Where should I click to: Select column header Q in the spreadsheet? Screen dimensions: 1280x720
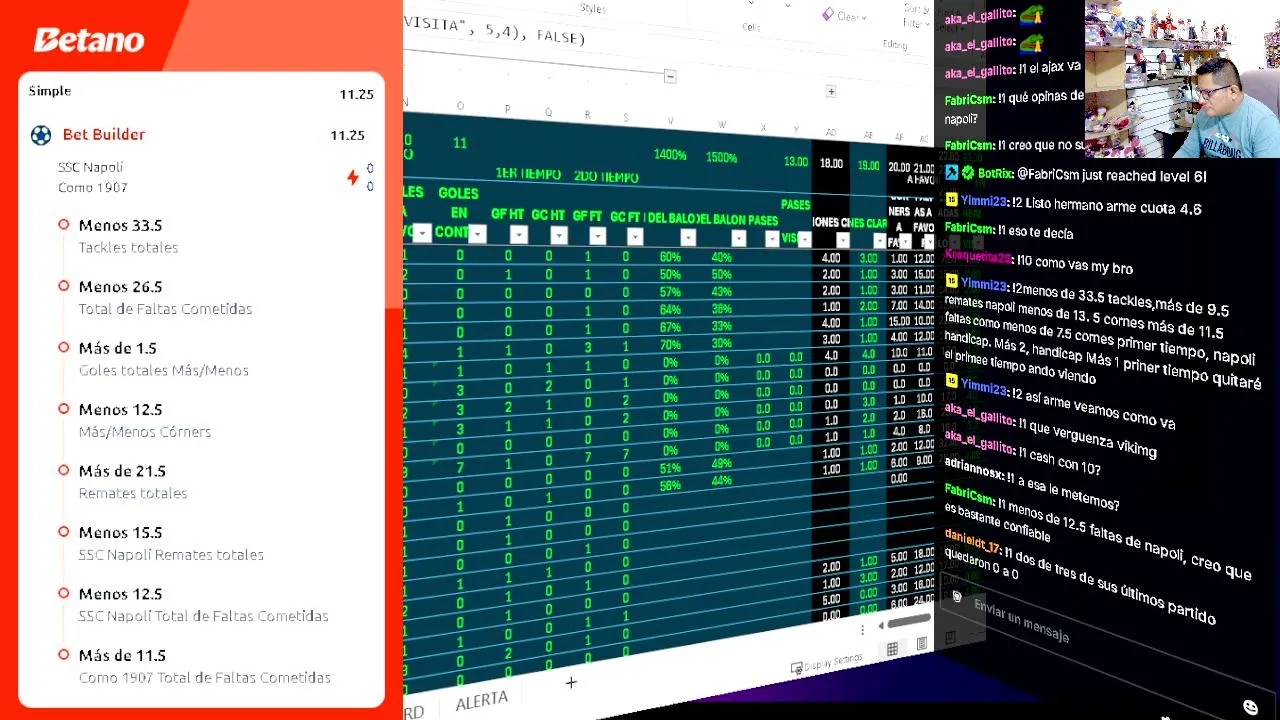(548, 111)
